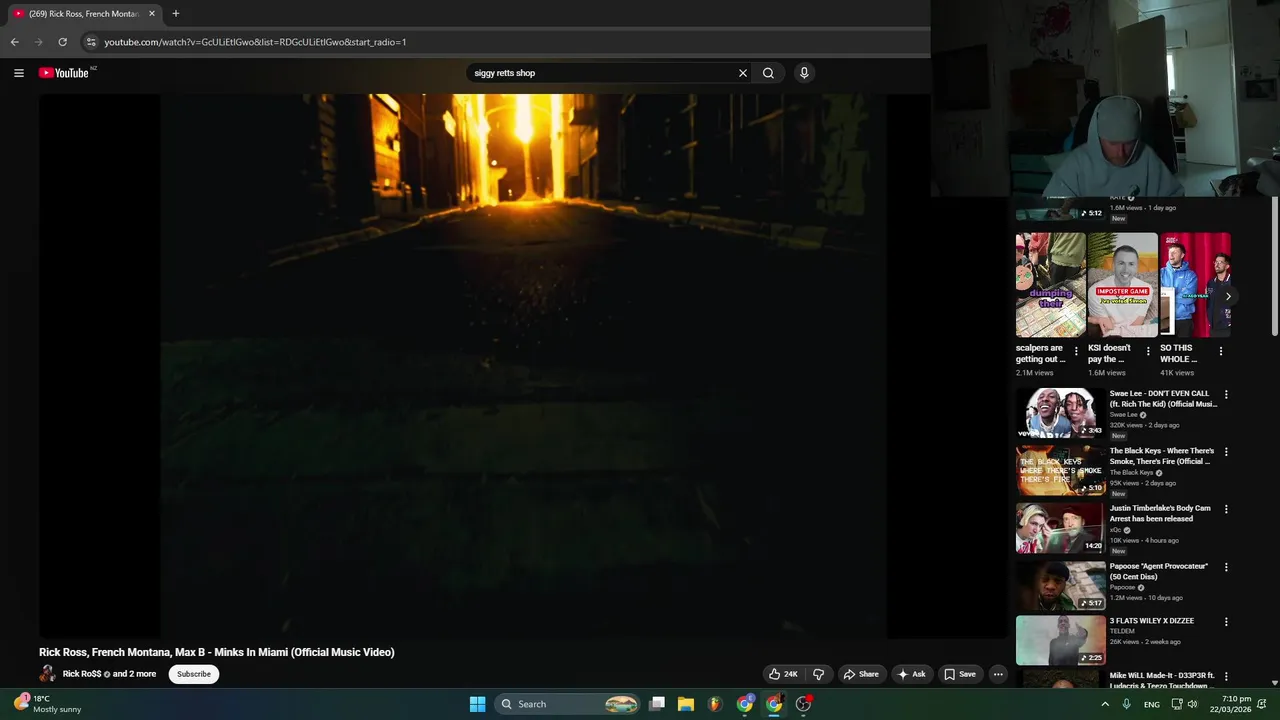Open the Mike WiLL Made-It video title
1280x720 pixels.
1162,681
